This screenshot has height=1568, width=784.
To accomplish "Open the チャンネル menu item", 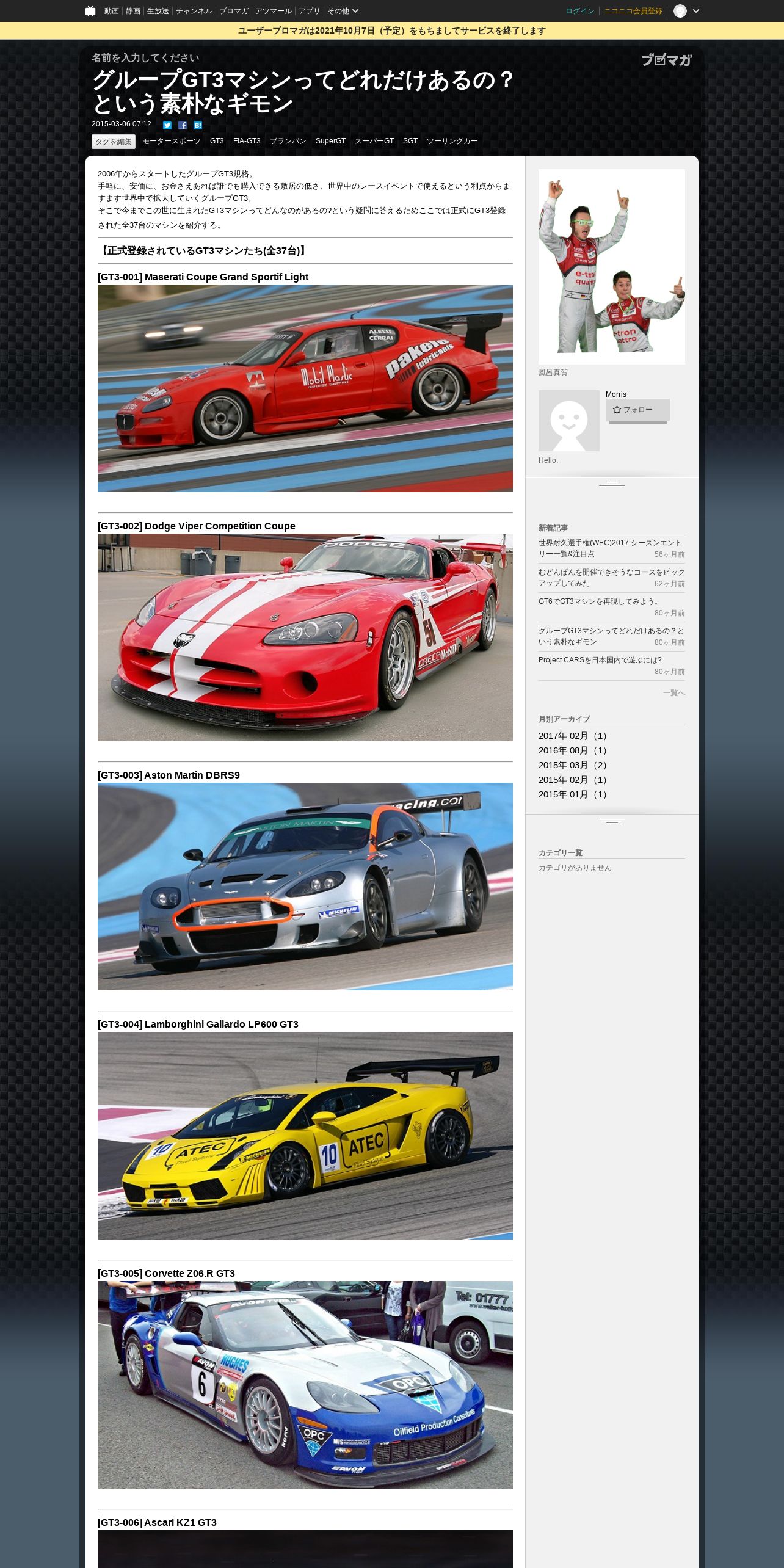I will 194,11.
